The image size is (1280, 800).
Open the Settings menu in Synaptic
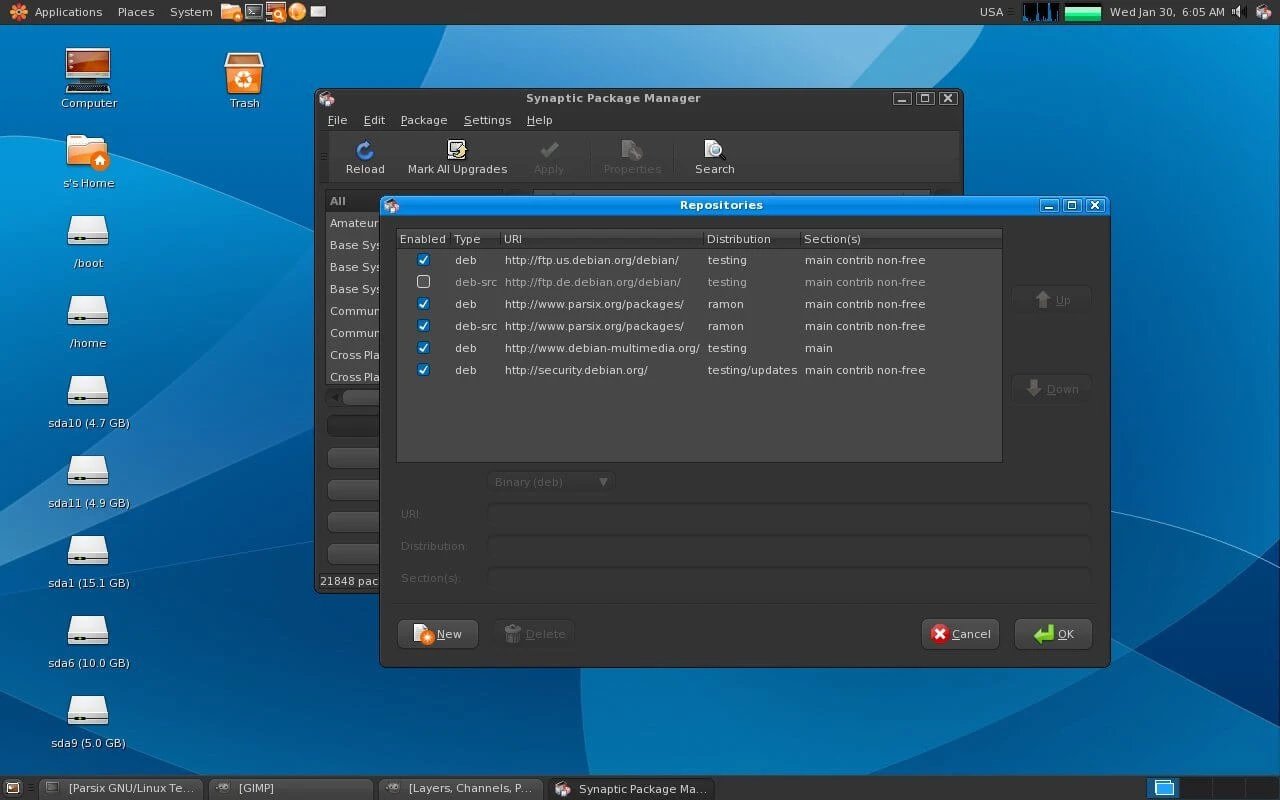(487, 119)
